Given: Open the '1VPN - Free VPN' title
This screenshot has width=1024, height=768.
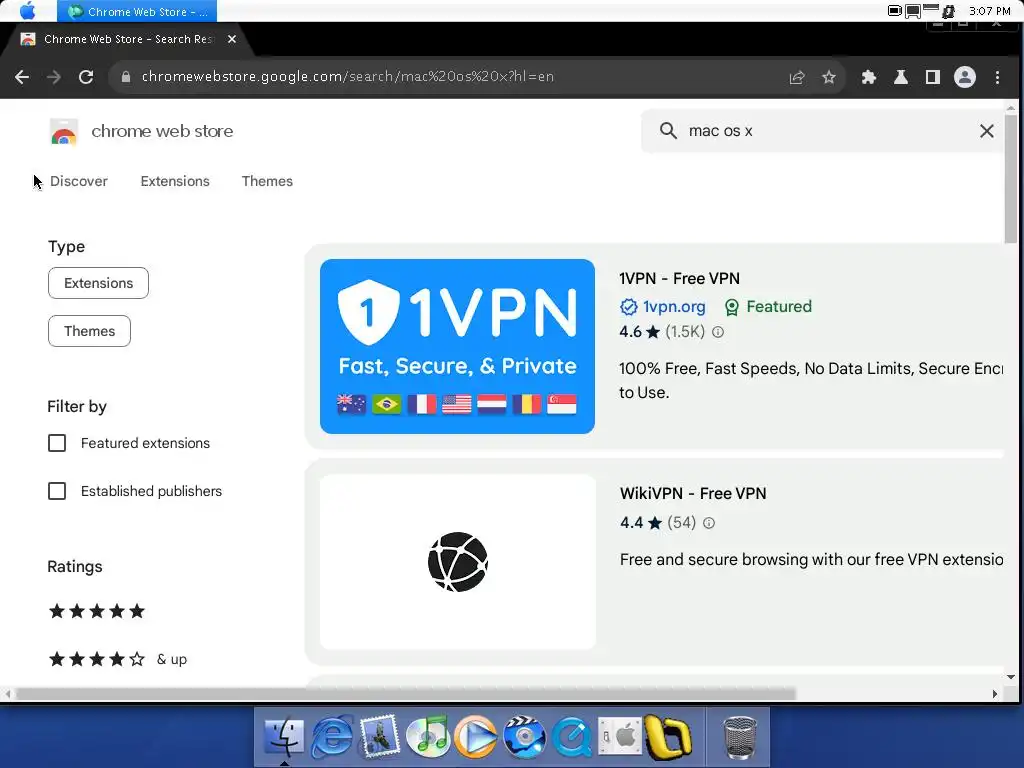Looking at the screenshot, I should (x=679, y=278).
